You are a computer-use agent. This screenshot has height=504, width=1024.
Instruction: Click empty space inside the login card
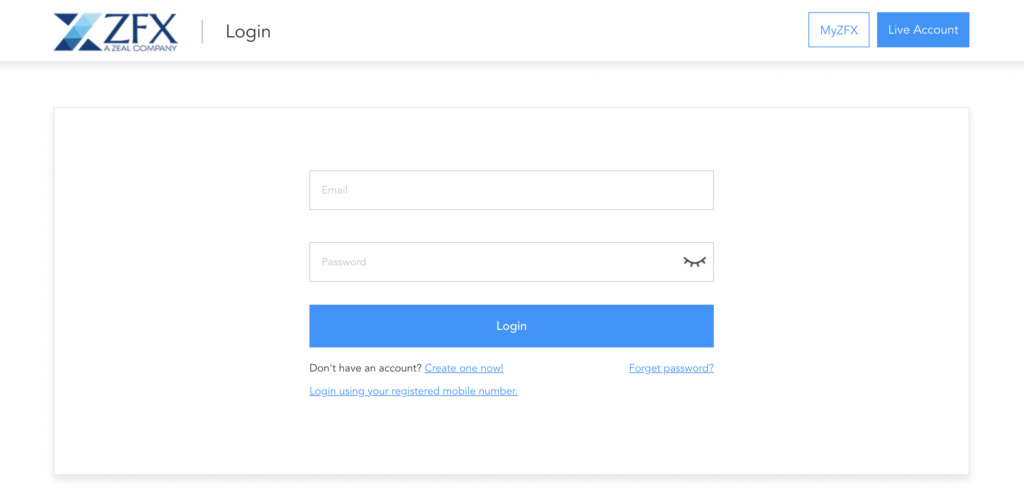180,300
